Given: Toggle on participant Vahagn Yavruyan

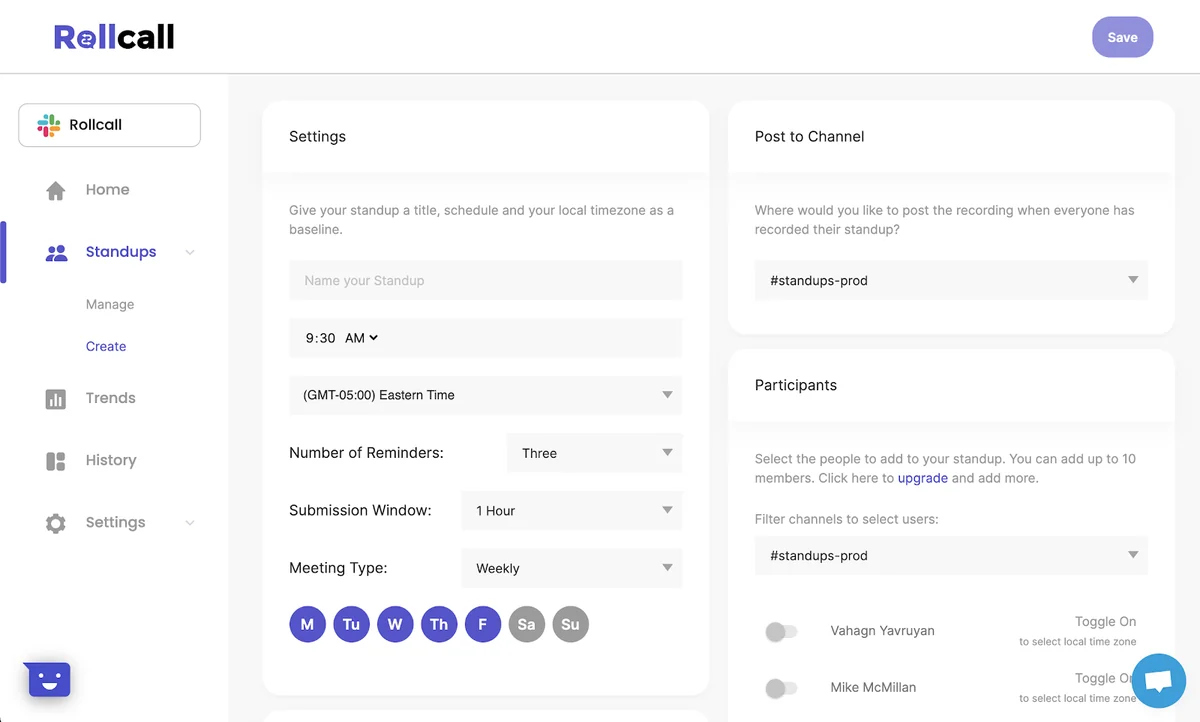Looking at the screenshot, I should tap(781, 632).
